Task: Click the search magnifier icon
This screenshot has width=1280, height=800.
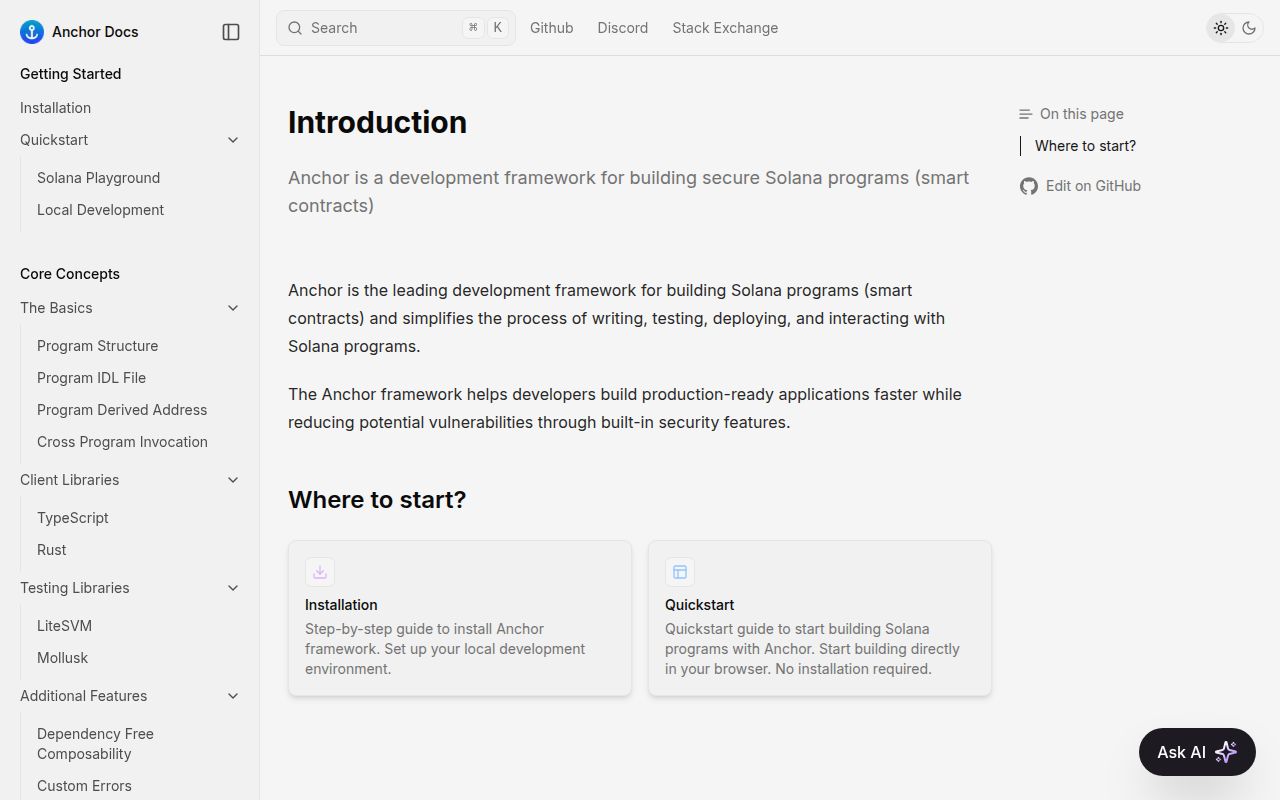Action: [295, 28]
